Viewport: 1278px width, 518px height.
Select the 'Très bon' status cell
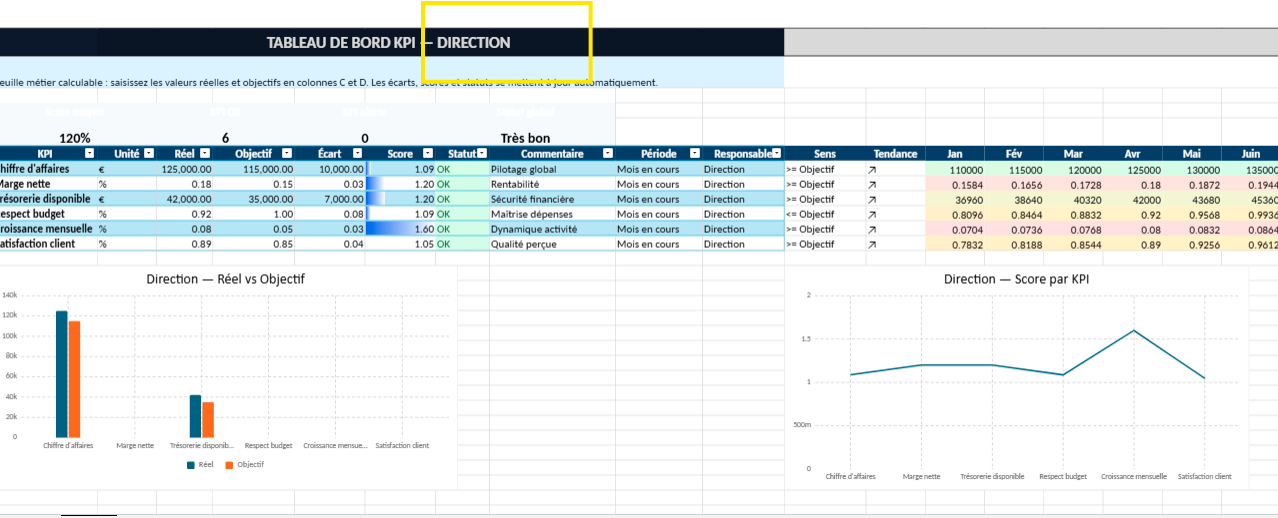[525, 138]
